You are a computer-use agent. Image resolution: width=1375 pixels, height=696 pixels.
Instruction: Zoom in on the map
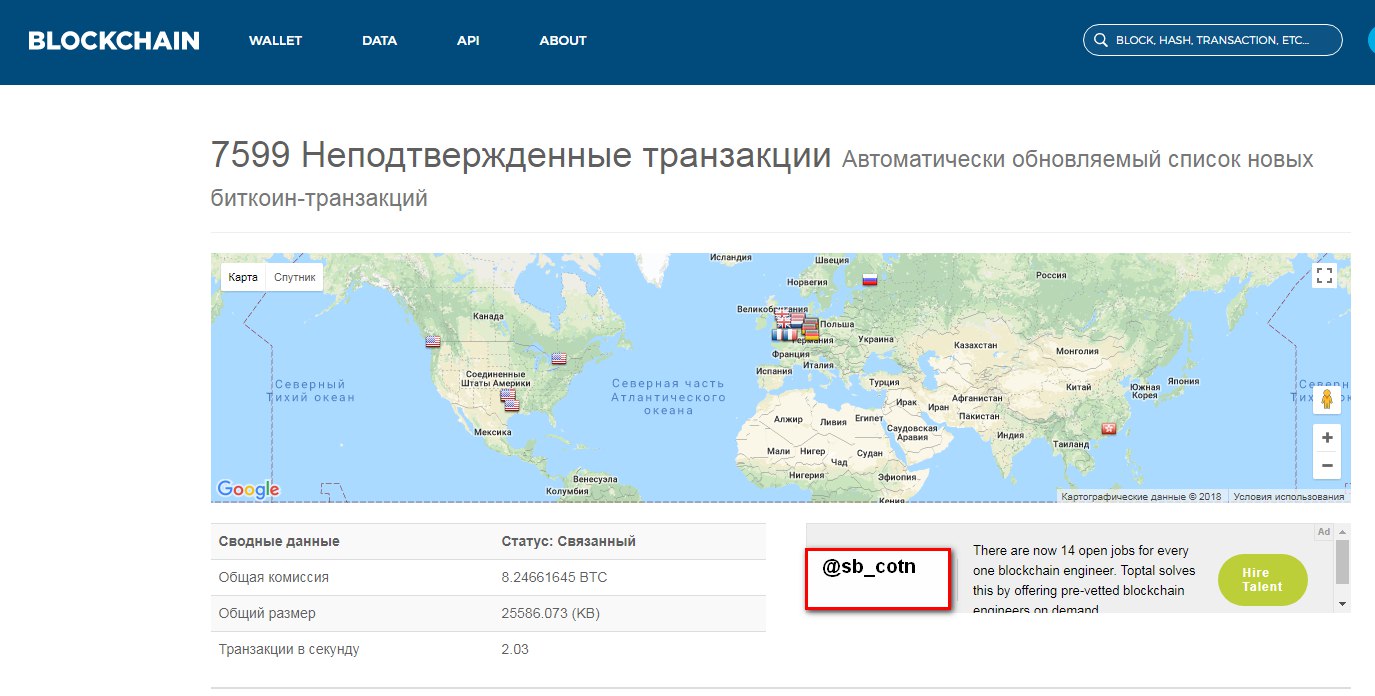1327,438
